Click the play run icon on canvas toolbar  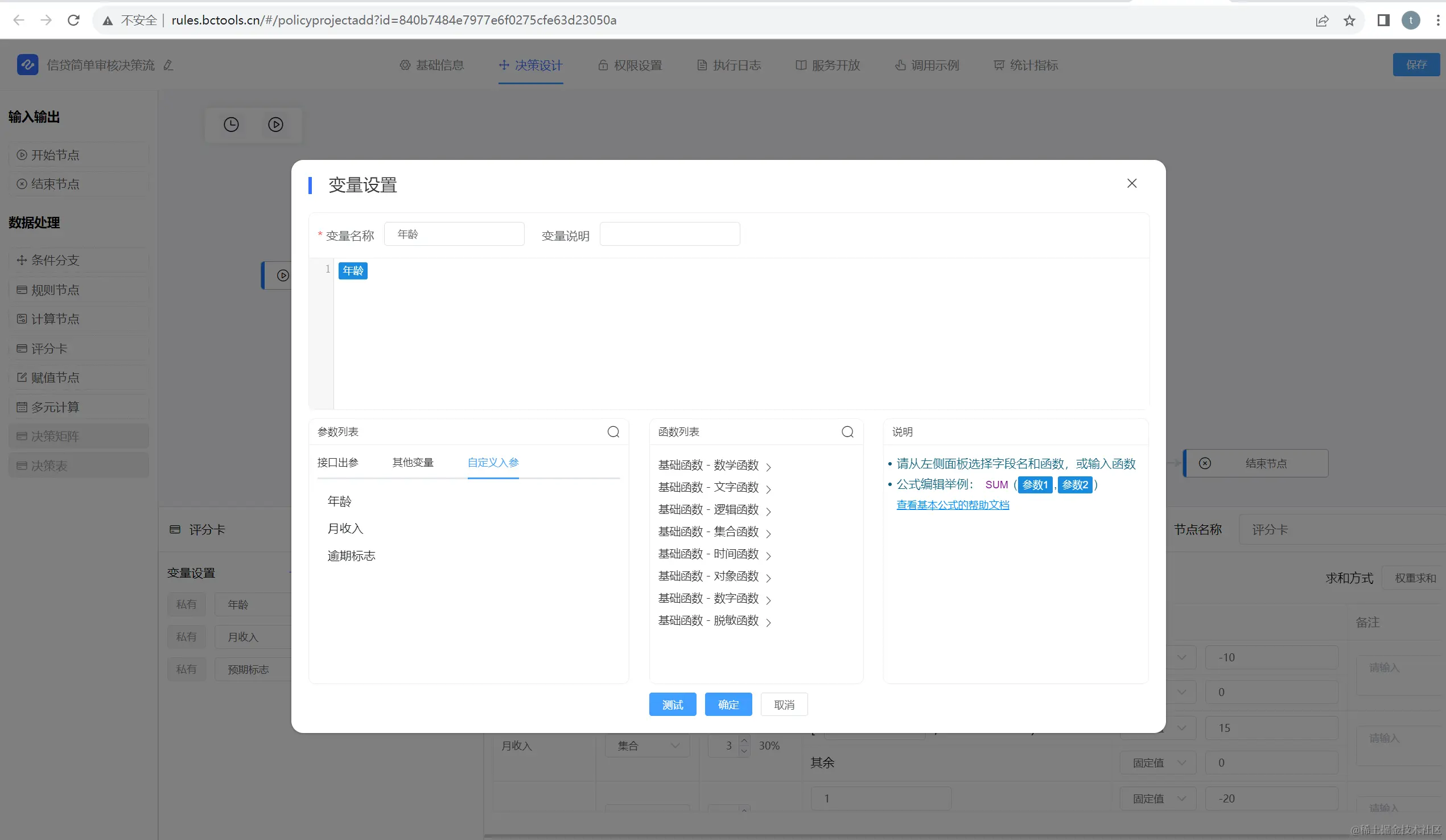(x=275, y=125)
